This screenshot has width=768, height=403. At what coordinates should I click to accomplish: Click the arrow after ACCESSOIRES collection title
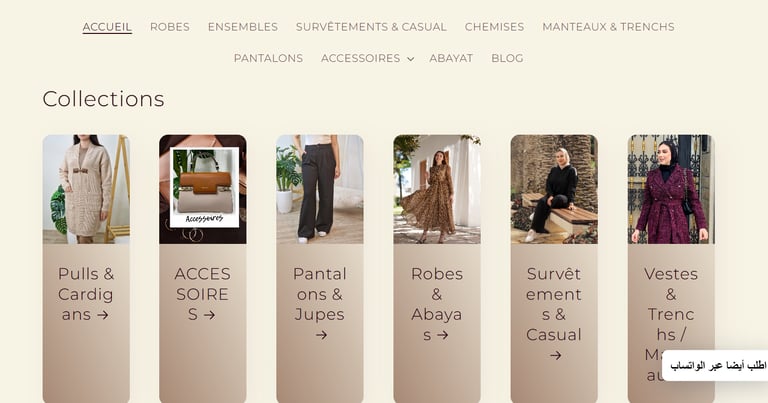click(209, 315)
